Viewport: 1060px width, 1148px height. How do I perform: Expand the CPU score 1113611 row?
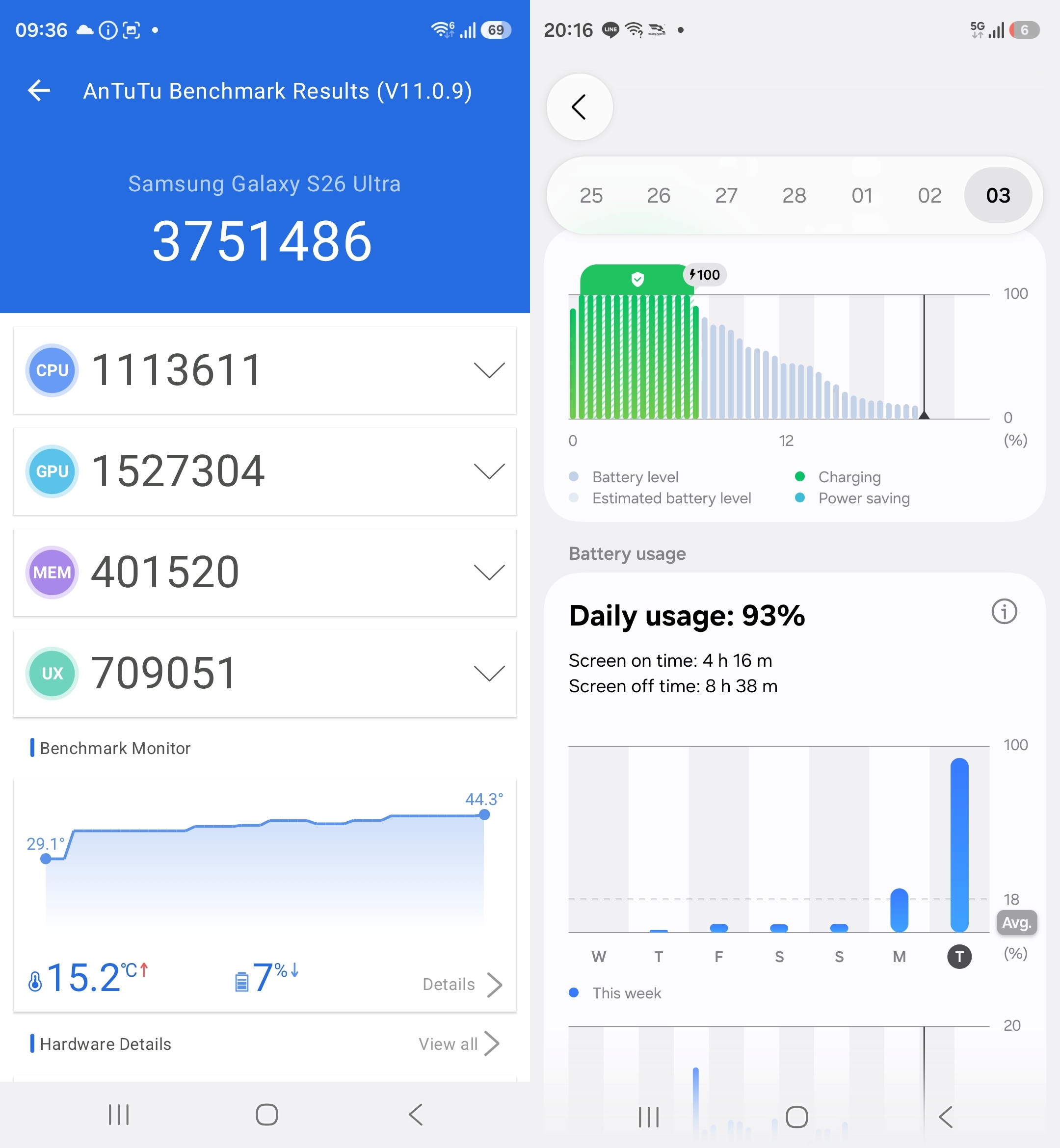click(x=489, y=370)
